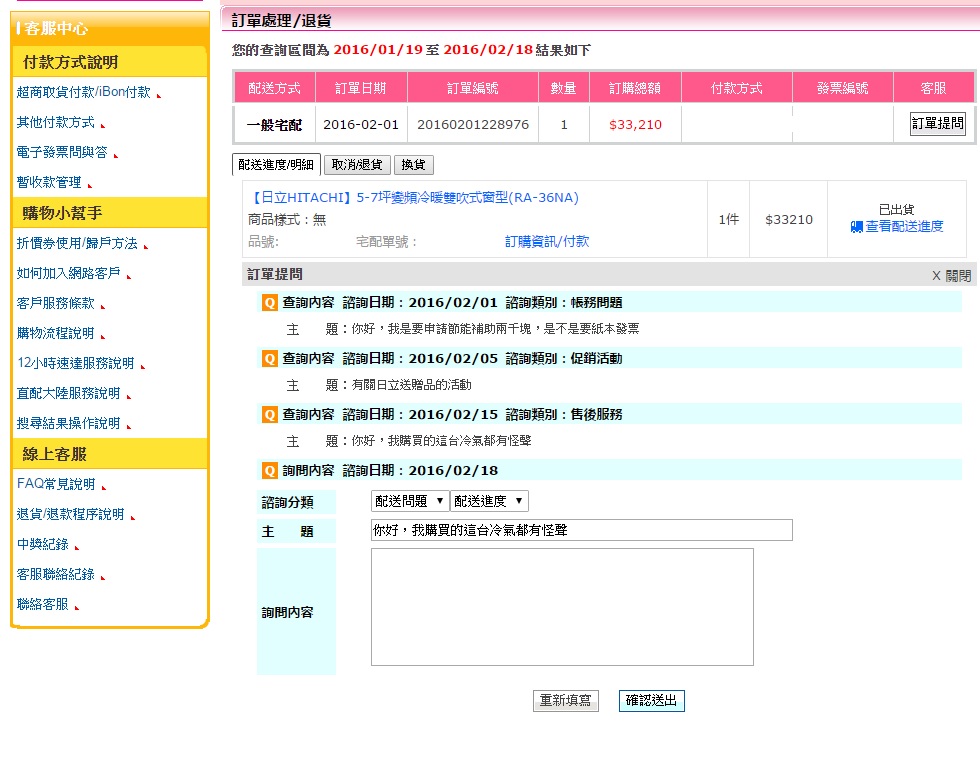
Task: Click subject text 有關日立送贈品的活動
Action: tap(411, 385)
